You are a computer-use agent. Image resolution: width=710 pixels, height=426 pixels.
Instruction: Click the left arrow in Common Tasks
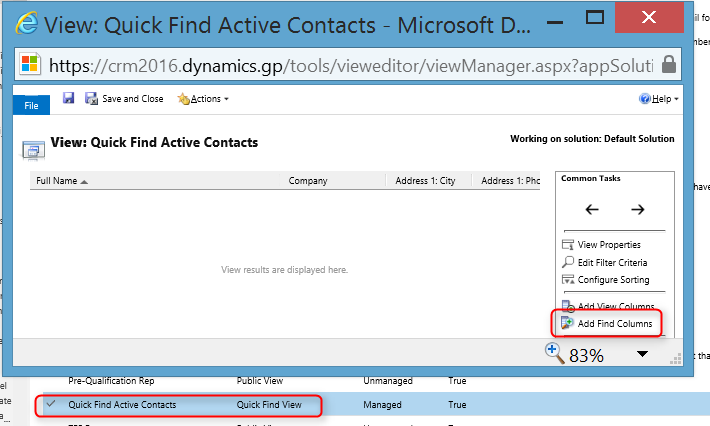pyautogui.click(x=592, y=209)
